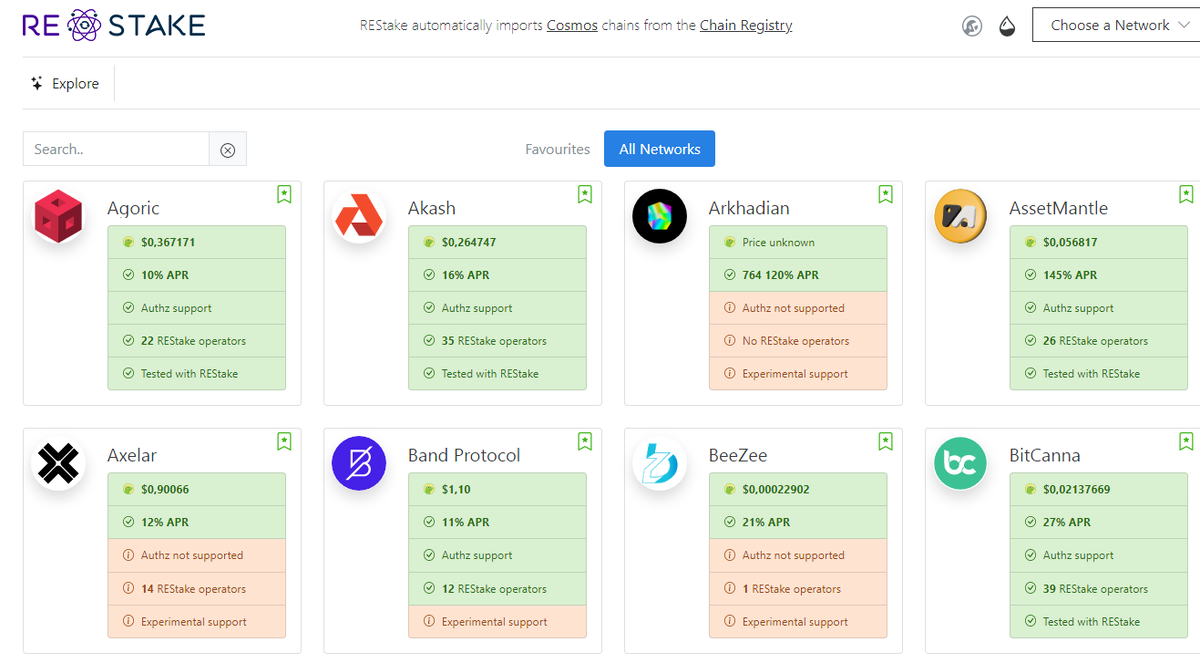Image resolution: width=1200 pixels, height=663 pixels.
Task: Click the REStake logo in the header
Action: (x=114, y=25)
